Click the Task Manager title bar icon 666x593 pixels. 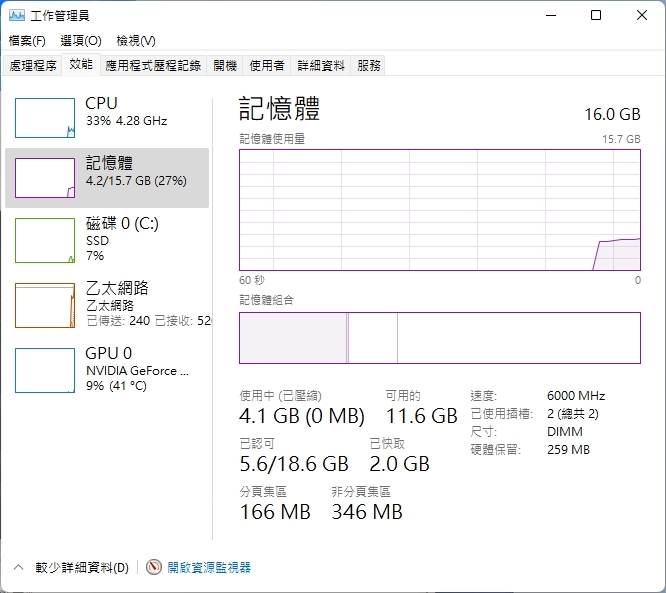click(17, 15)
